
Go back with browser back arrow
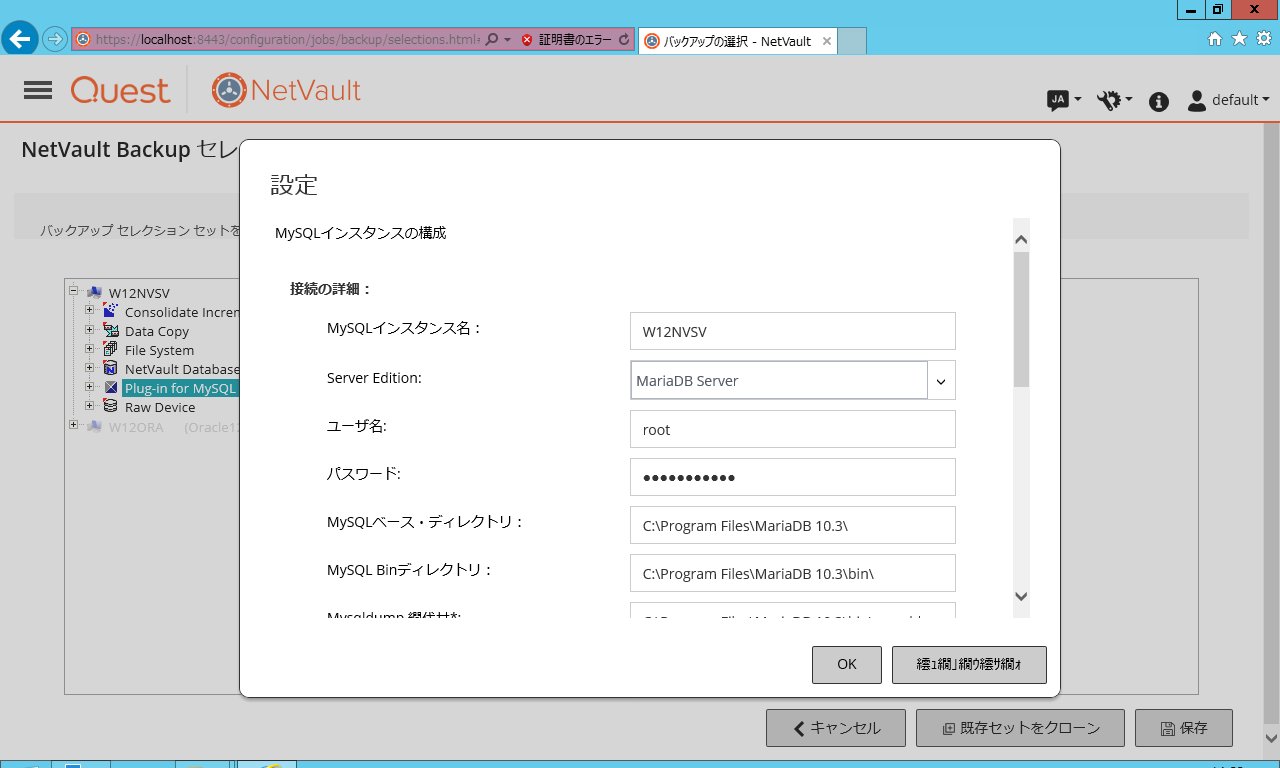tap(21, 39)
